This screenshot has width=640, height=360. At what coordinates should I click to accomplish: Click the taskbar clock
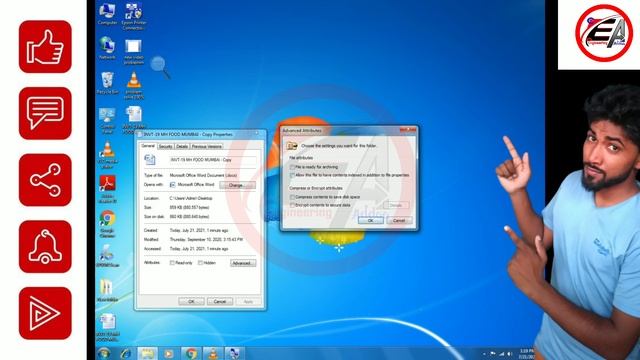point(527,354)
